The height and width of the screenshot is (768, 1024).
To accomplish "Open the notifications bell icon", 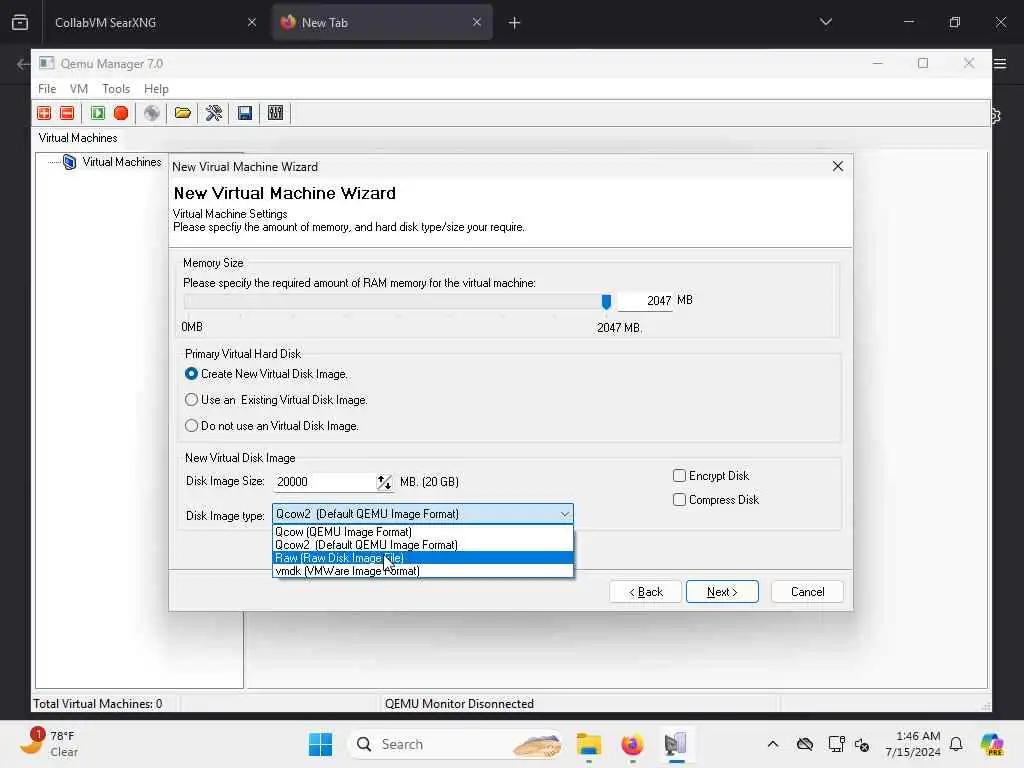I will pyautogui.click(x=956, y=744).
